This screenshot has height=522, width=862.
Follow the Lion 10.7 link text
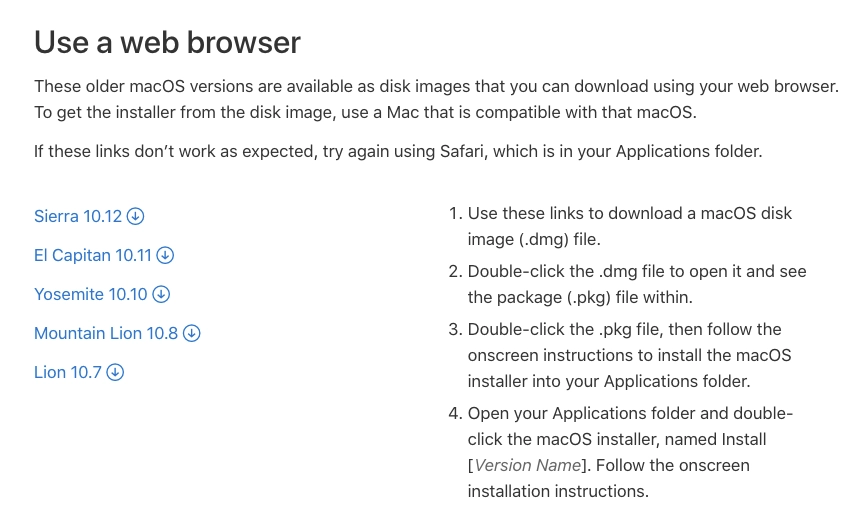tap(67, 372)
